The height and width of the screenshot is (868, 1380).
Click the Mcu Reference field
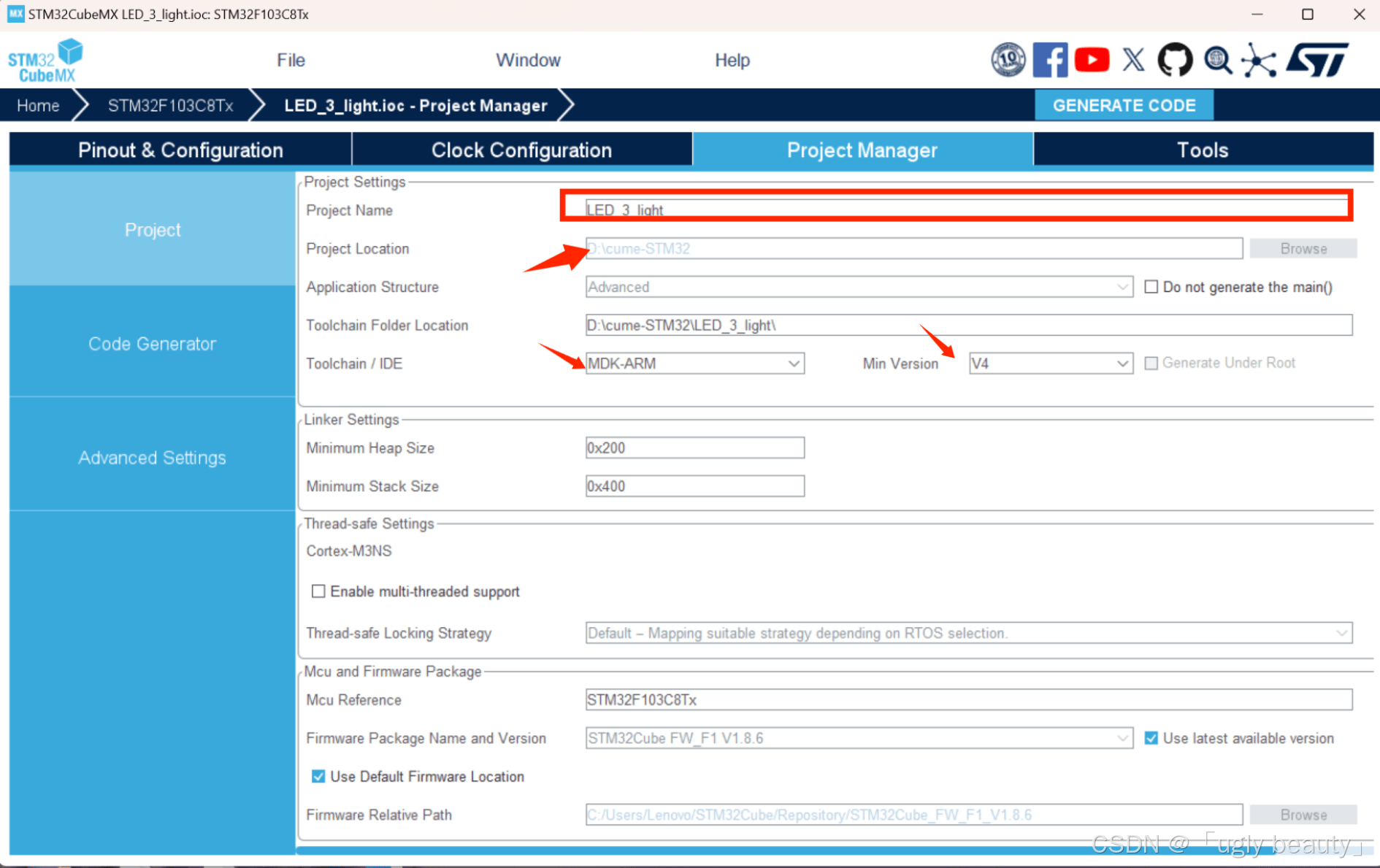[968, 699]
